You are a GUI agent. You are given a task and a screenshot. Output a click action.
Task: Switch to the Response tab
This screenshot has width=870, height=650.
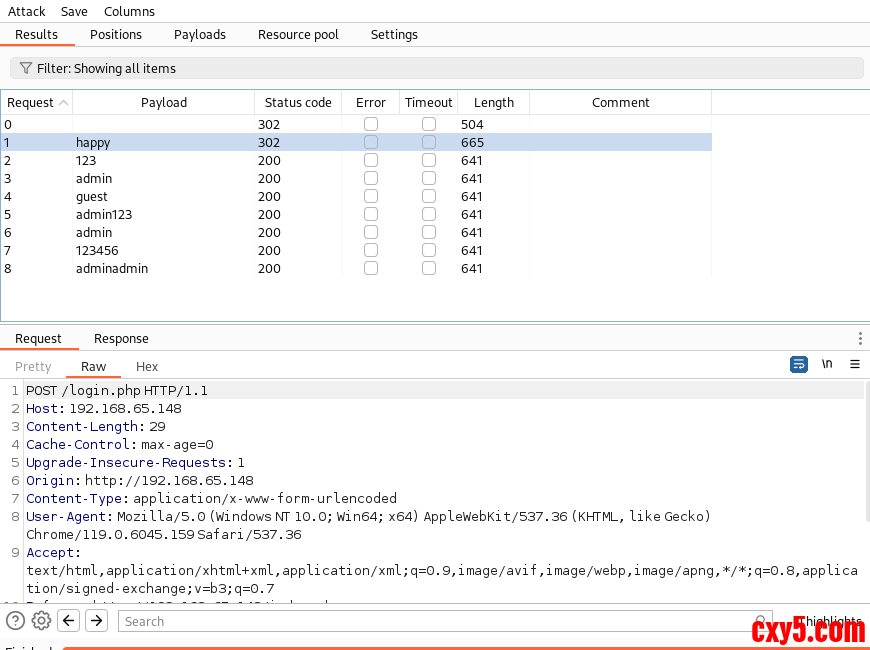click(121, 339)
